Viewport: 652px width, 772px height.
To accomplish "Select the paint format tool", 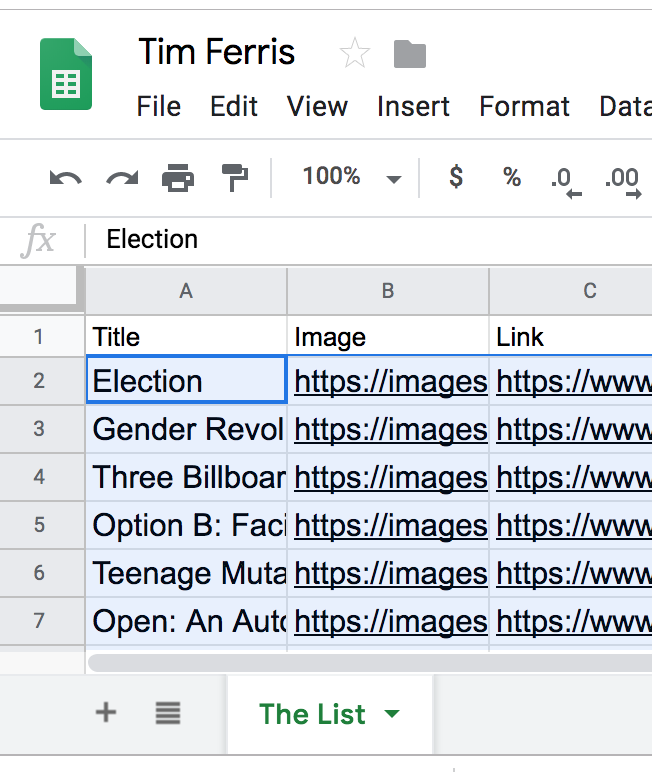I will (x=235, y=179).
